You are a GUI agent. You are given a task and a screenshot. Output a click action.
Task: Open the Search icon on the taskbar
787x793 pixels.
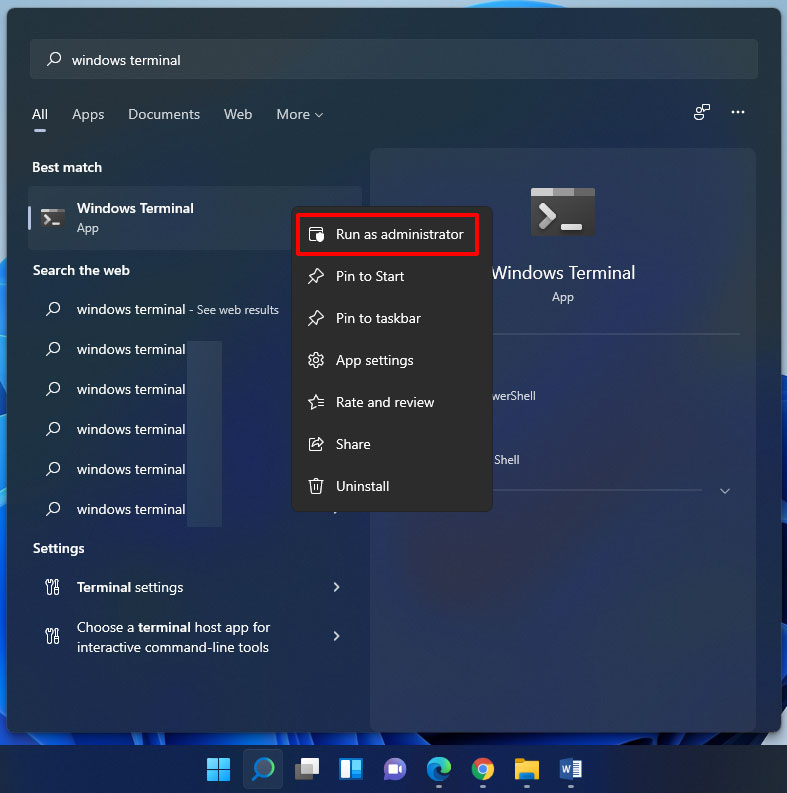[x=263, y=769]
